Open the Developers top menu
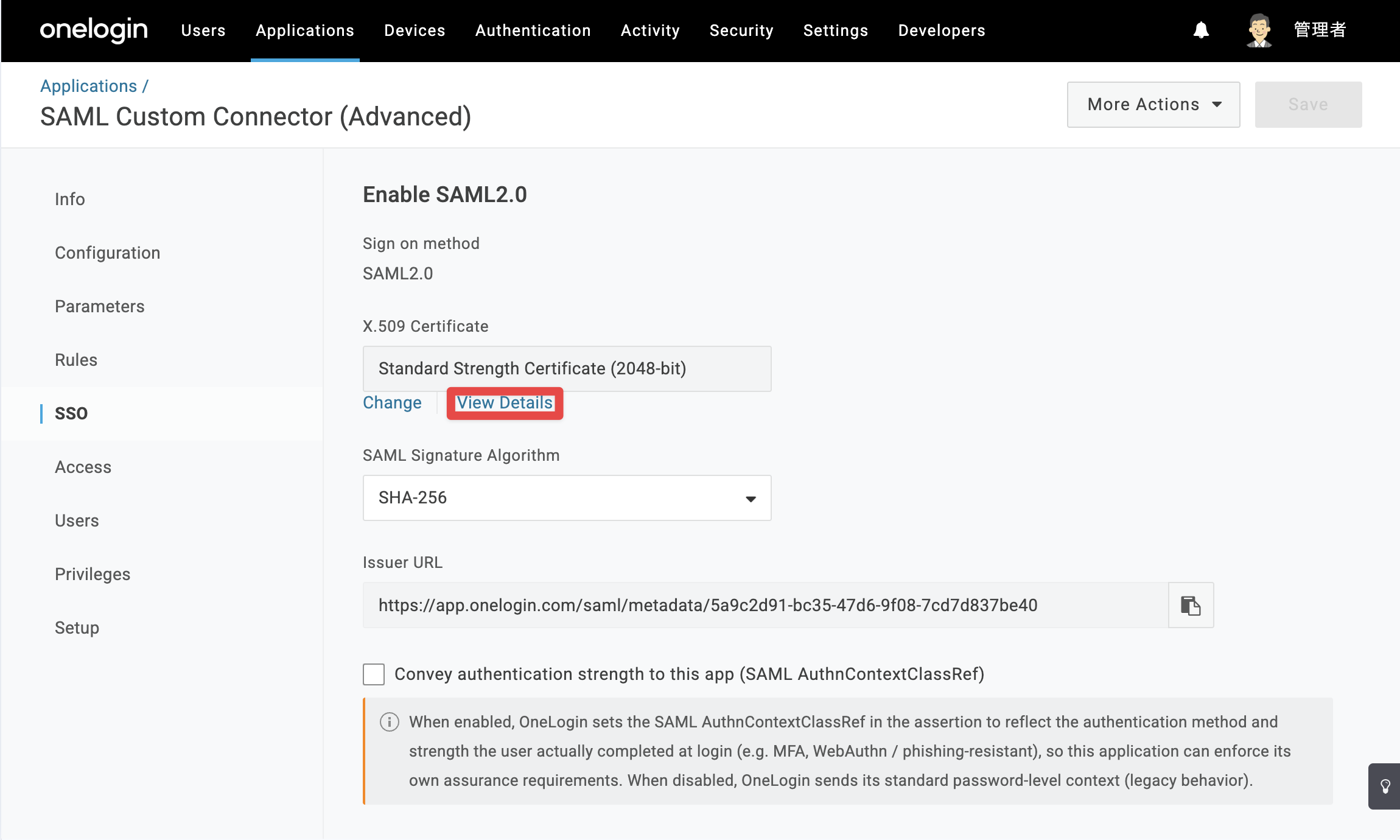Screen dimensions: 1400x840 [x=942, y=30]
